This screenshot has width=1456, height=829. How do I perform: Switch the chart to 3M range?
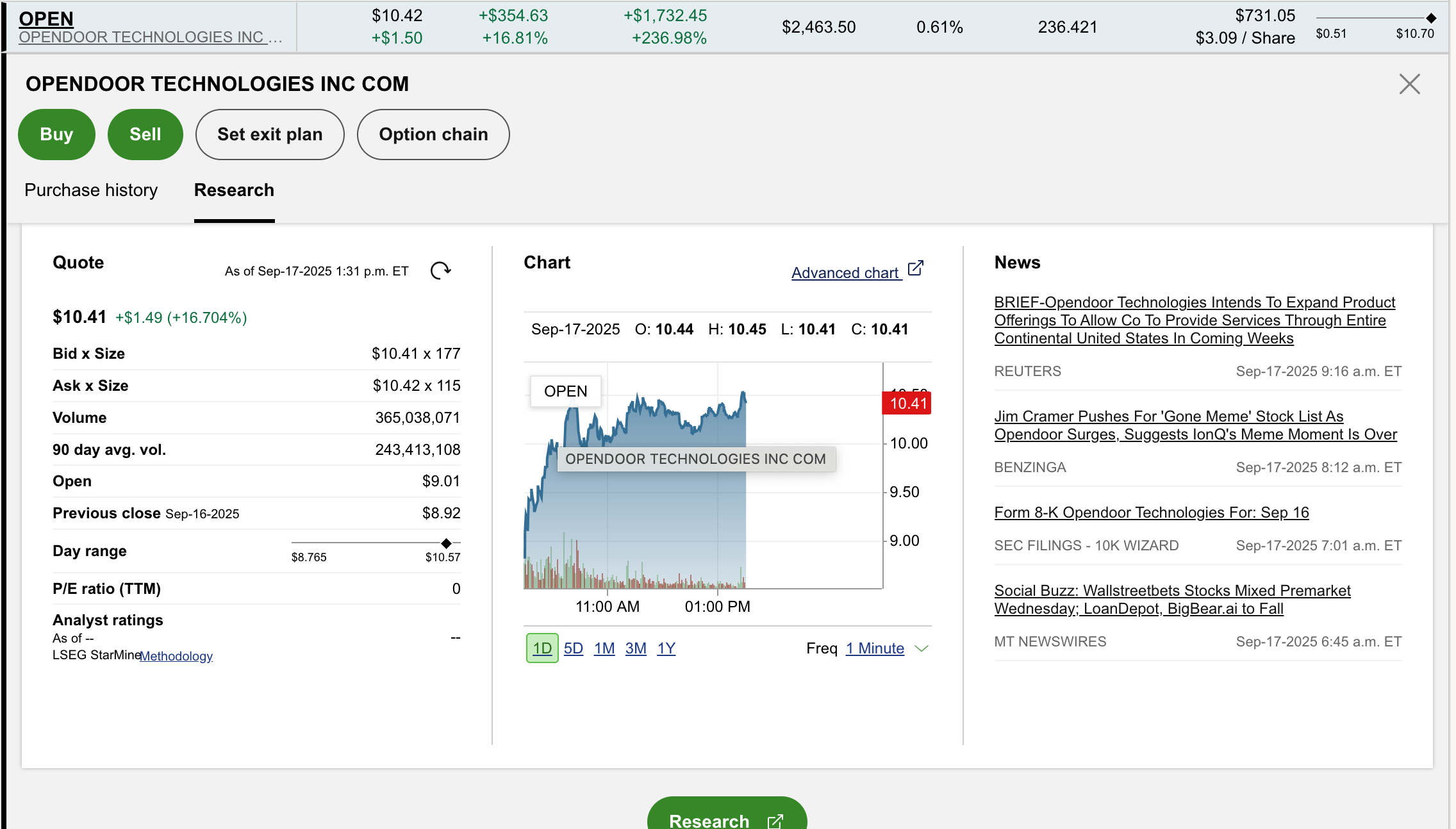[x=636, y=648]
